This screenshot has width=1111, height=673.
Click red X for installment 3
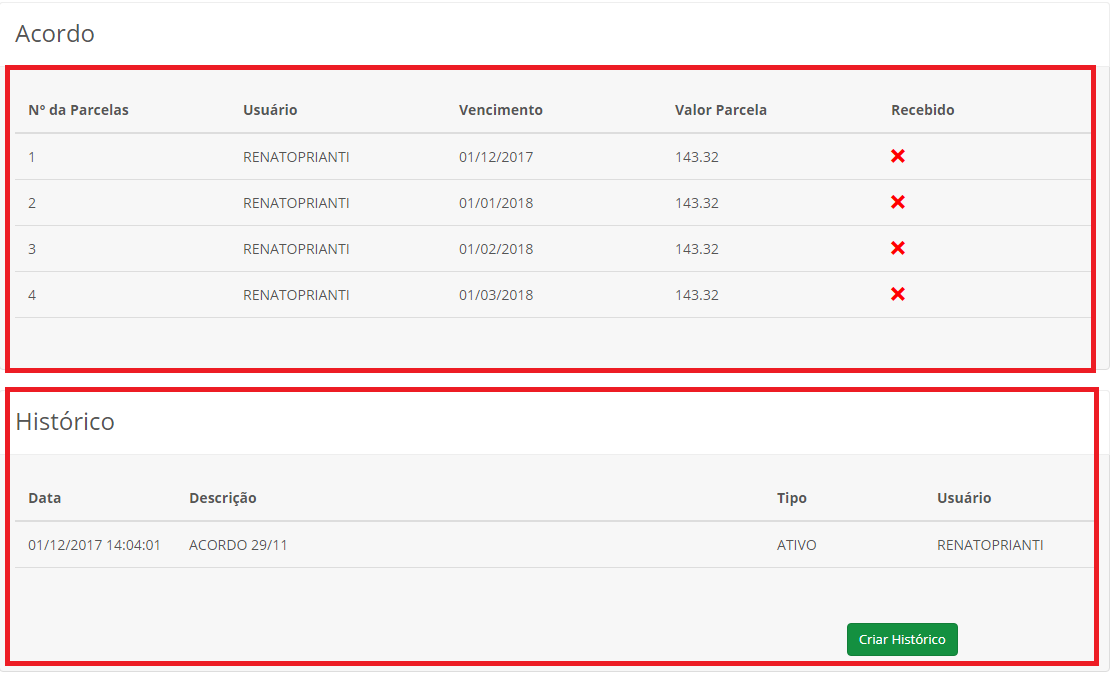(898, 248)
